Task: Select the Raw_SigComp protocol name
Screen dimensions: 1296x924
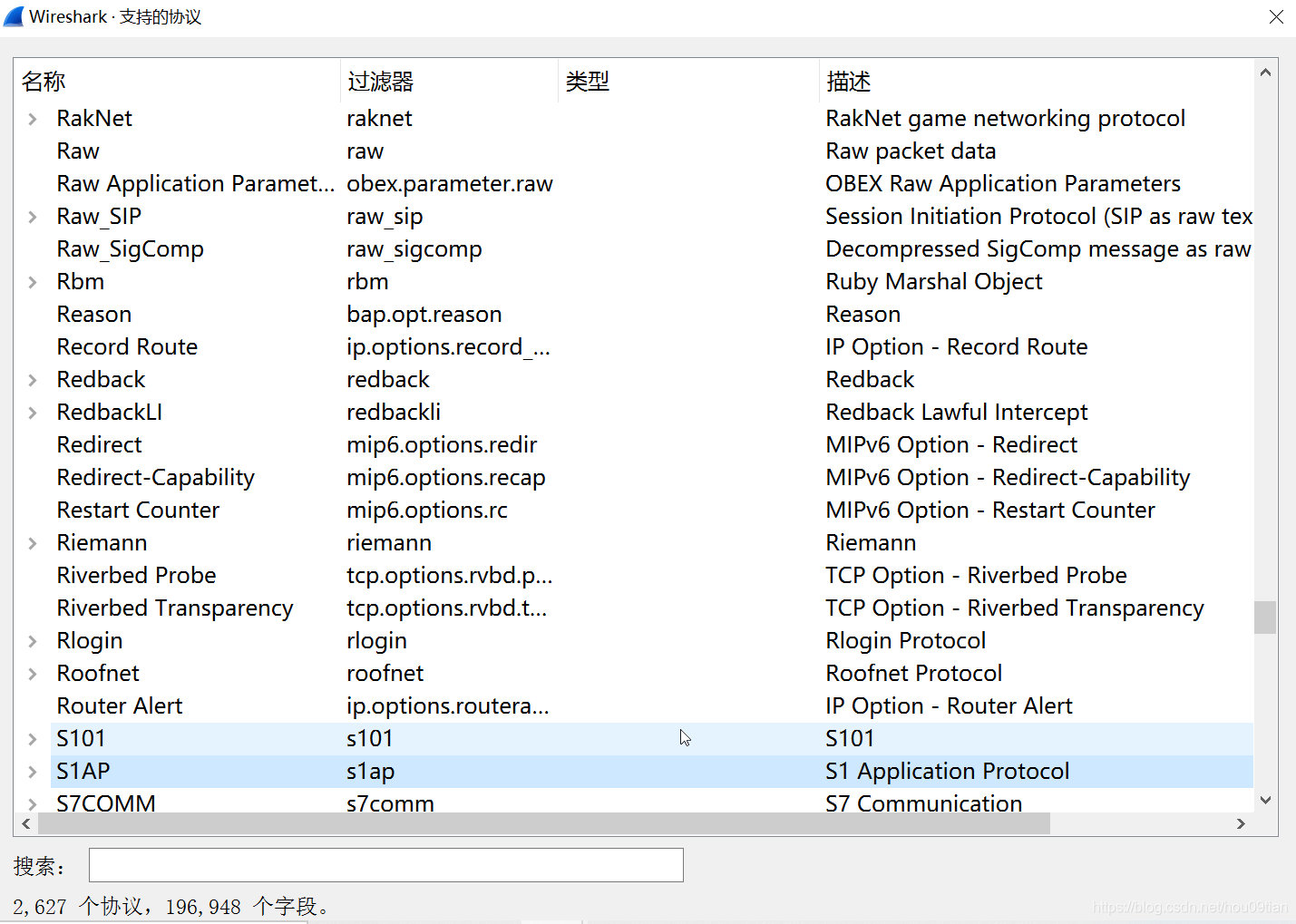Action: click(x=130, y=249)
